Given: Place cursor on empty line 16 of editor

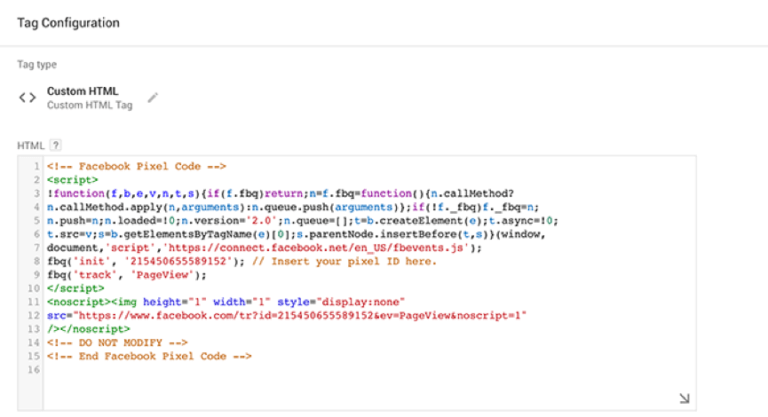Looking at the screenshot, I should pyautogui.click(x=369, y=370).
